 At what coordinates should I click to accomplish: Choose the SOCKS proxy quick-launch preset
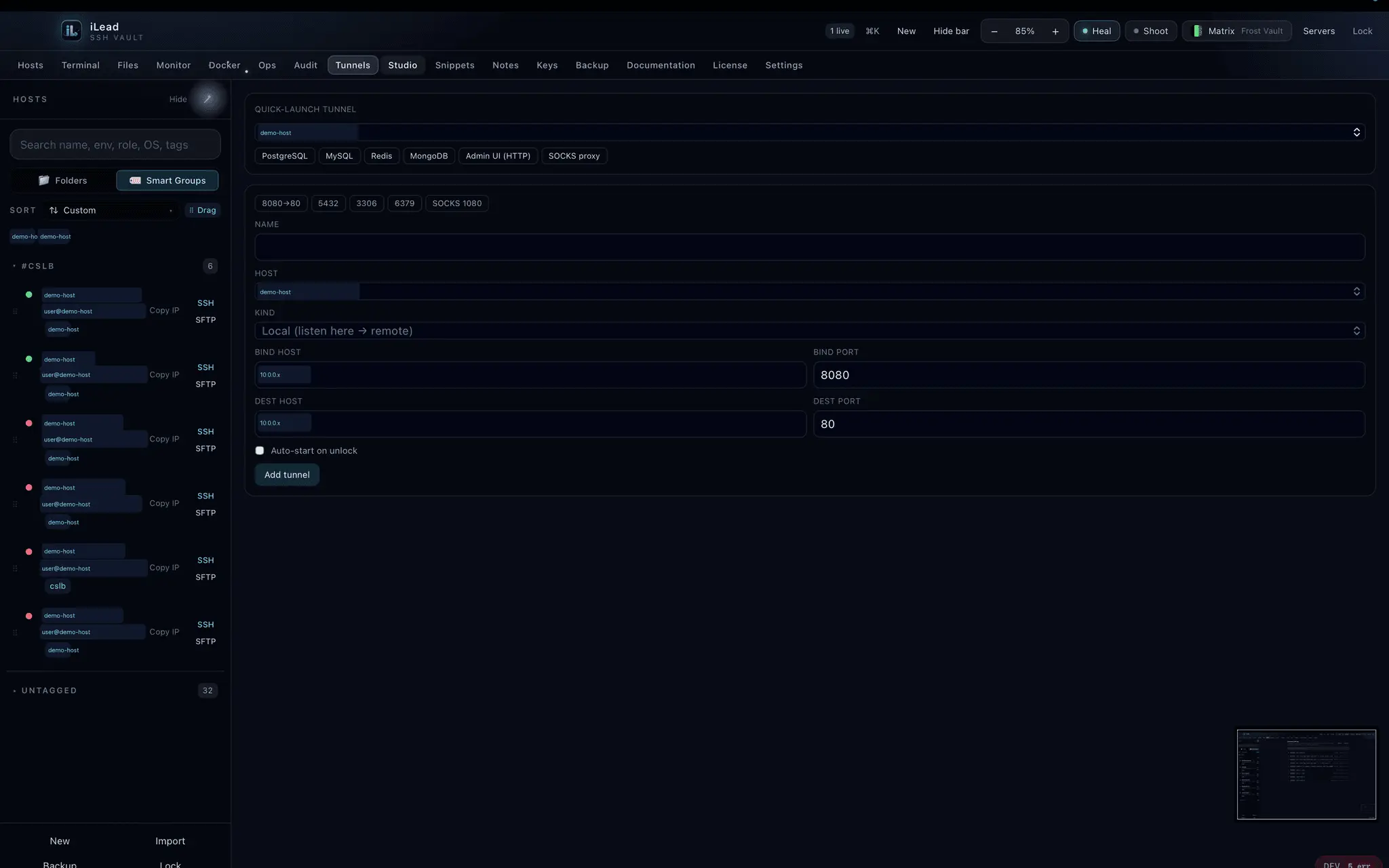pyautogui.click(x=574, y=156)
